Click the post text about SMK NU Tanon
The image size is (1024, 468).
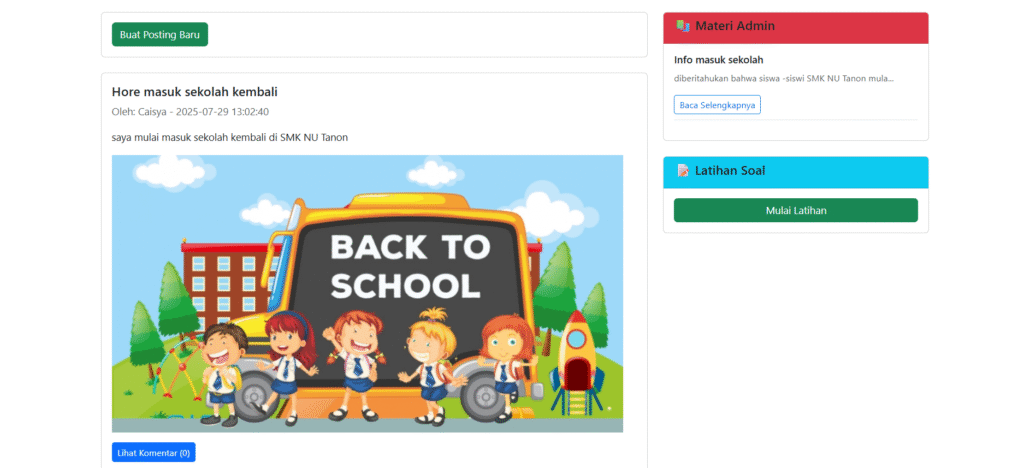(230, 138)
